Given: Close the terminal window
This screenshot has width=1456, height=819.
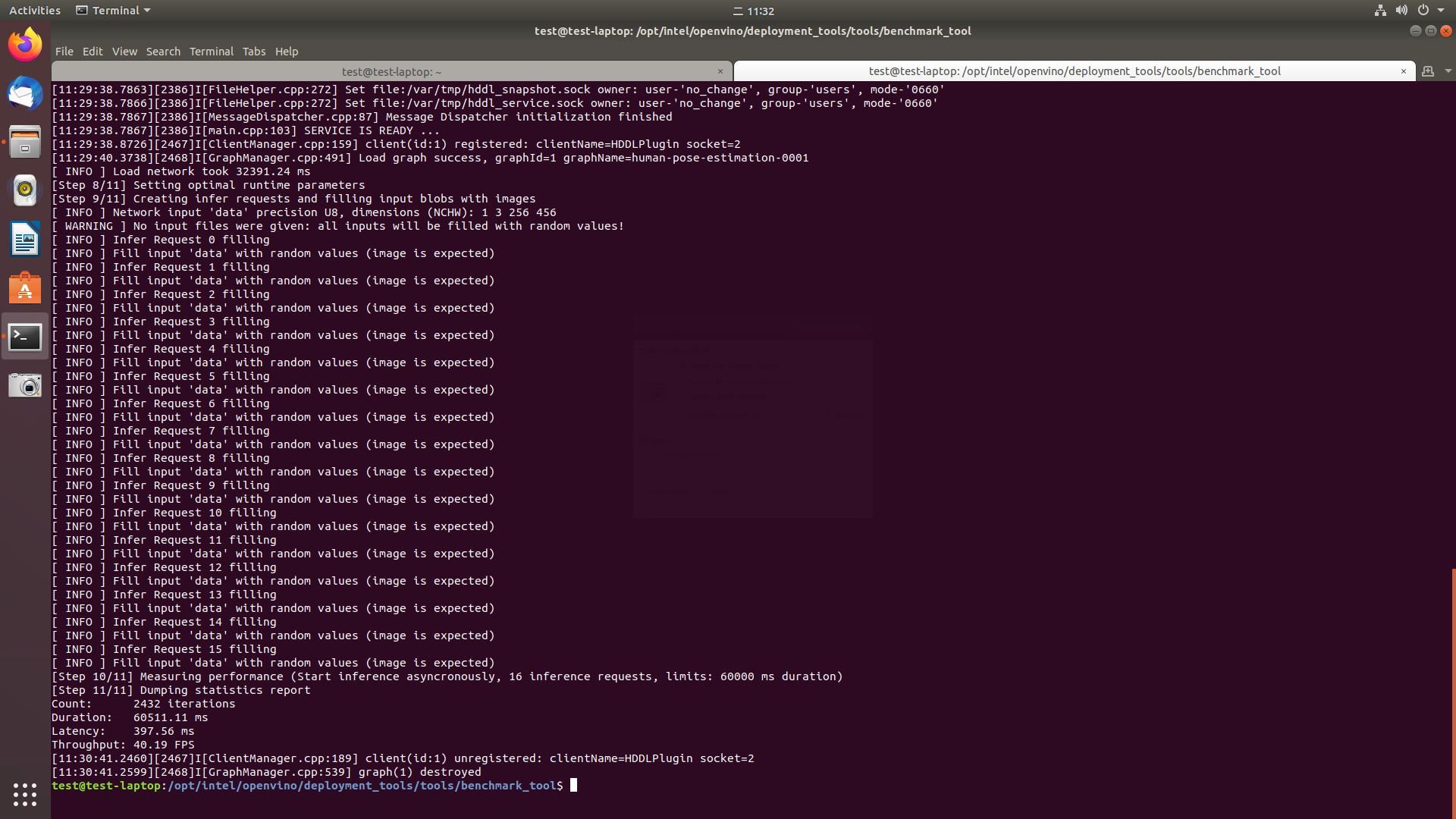Looking at the screenshot, I should [x=1446, y=31].
